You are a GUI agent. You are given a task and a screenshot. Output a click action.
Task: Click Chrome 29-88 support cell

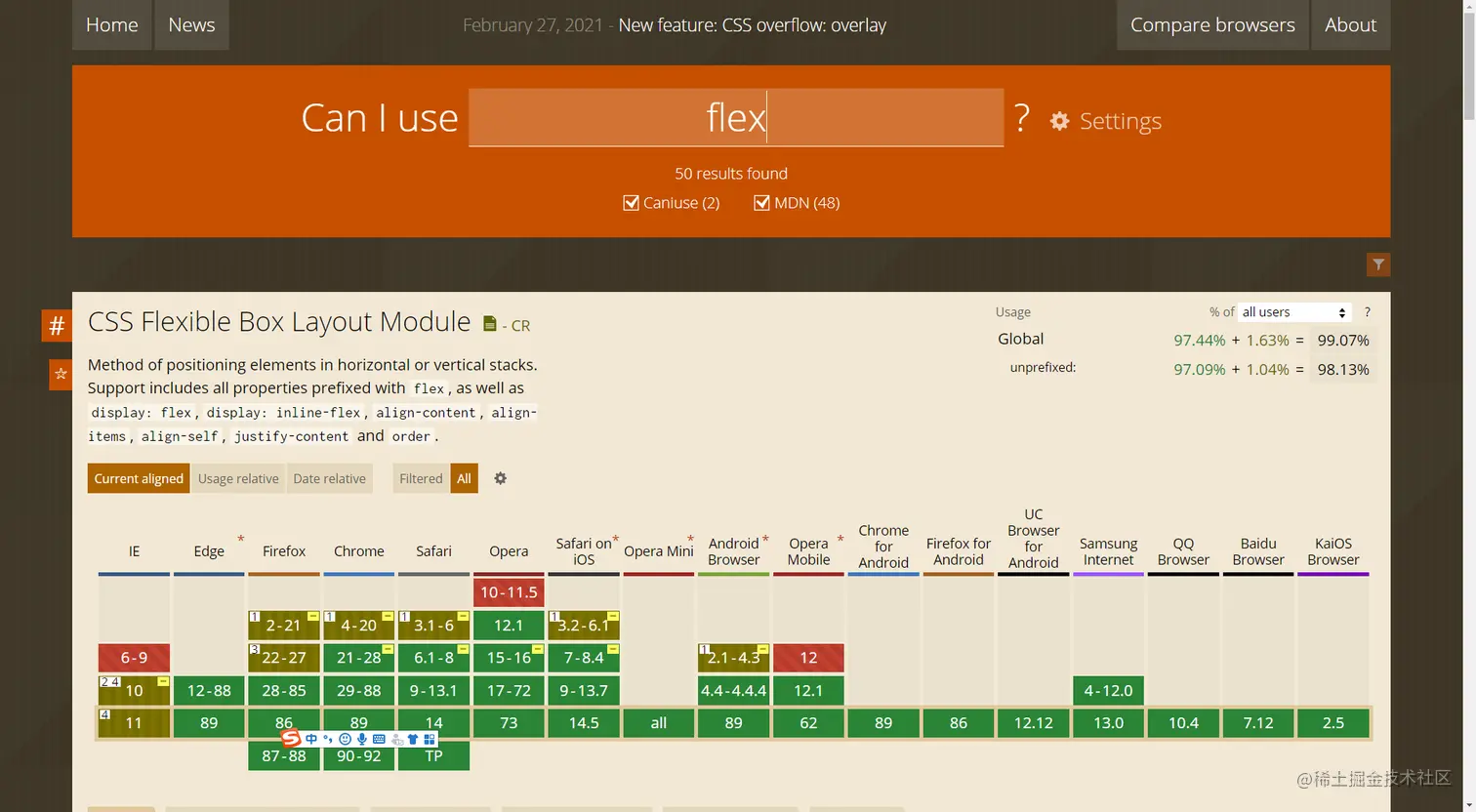coord(359,690)
